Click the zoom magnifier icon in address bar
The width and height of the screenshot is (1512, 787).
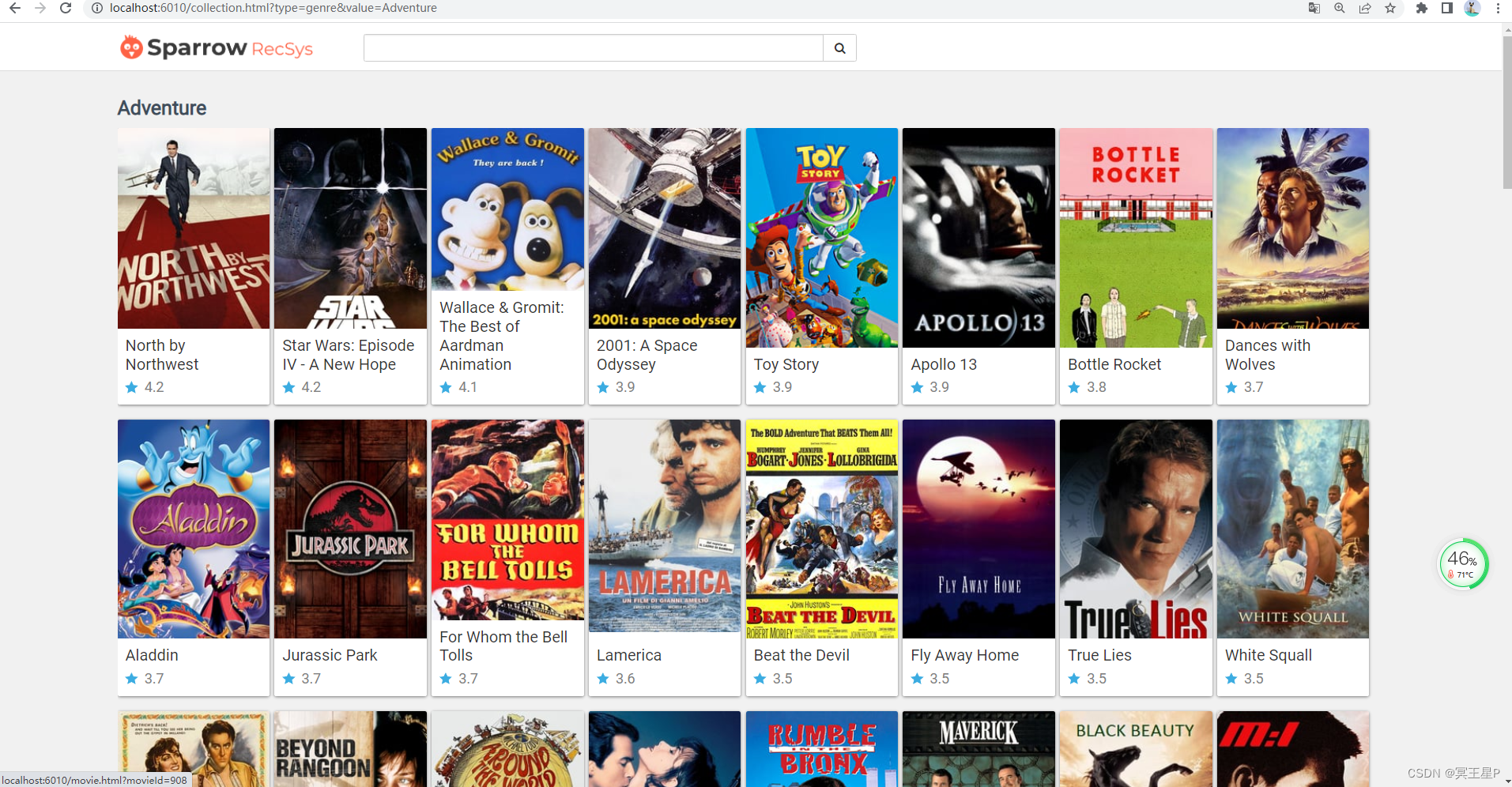[x=1340, y=8]
